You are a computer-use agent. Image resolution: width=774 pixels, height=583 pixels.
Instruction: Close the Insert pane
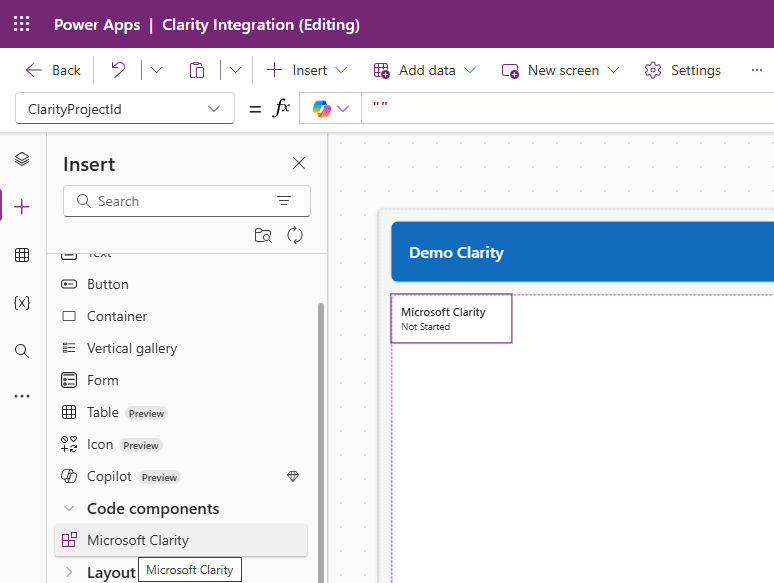point(298,164)
